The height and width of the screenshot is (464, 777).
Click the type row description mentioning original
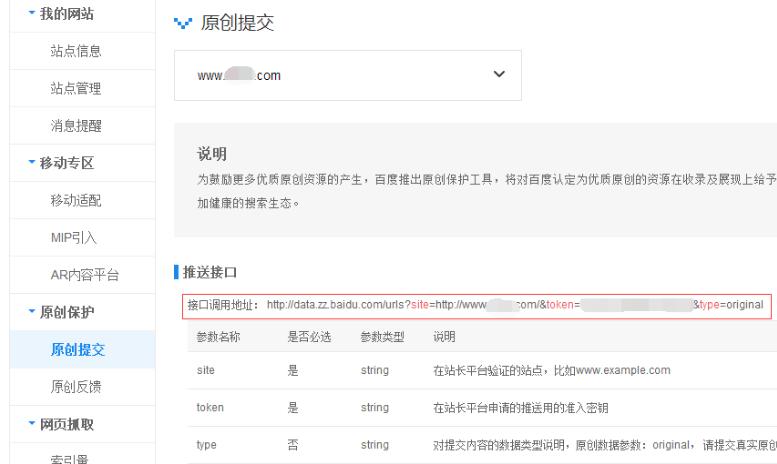click(605, 445)
